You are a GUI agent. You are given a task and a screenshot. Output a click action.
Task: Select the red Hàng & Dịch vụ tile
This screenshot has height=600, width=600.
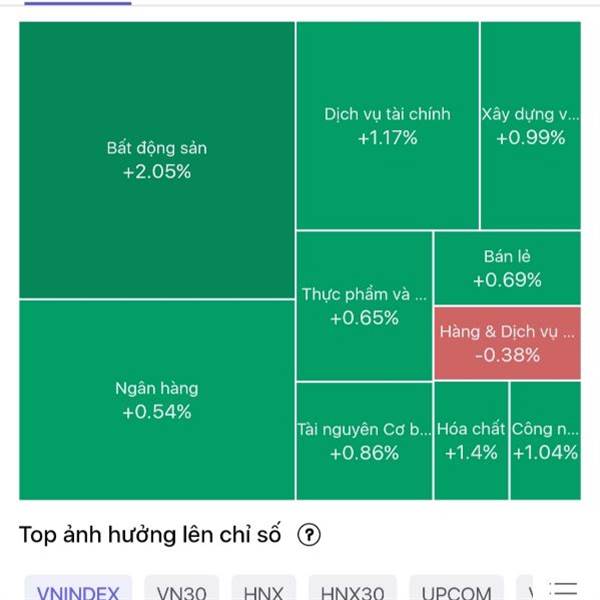point(507,343)
